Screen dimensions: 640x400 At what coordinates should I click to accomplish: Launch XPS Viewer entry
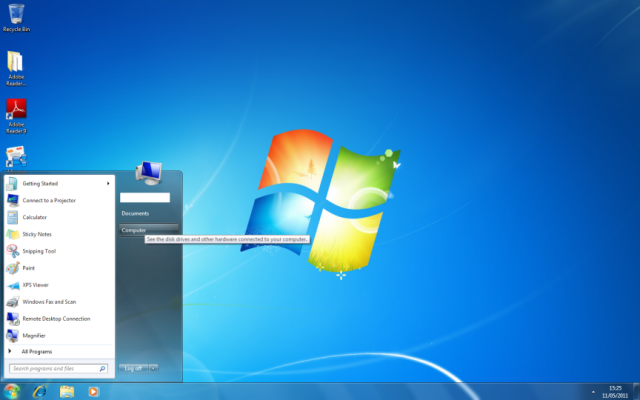pos(59,285)
